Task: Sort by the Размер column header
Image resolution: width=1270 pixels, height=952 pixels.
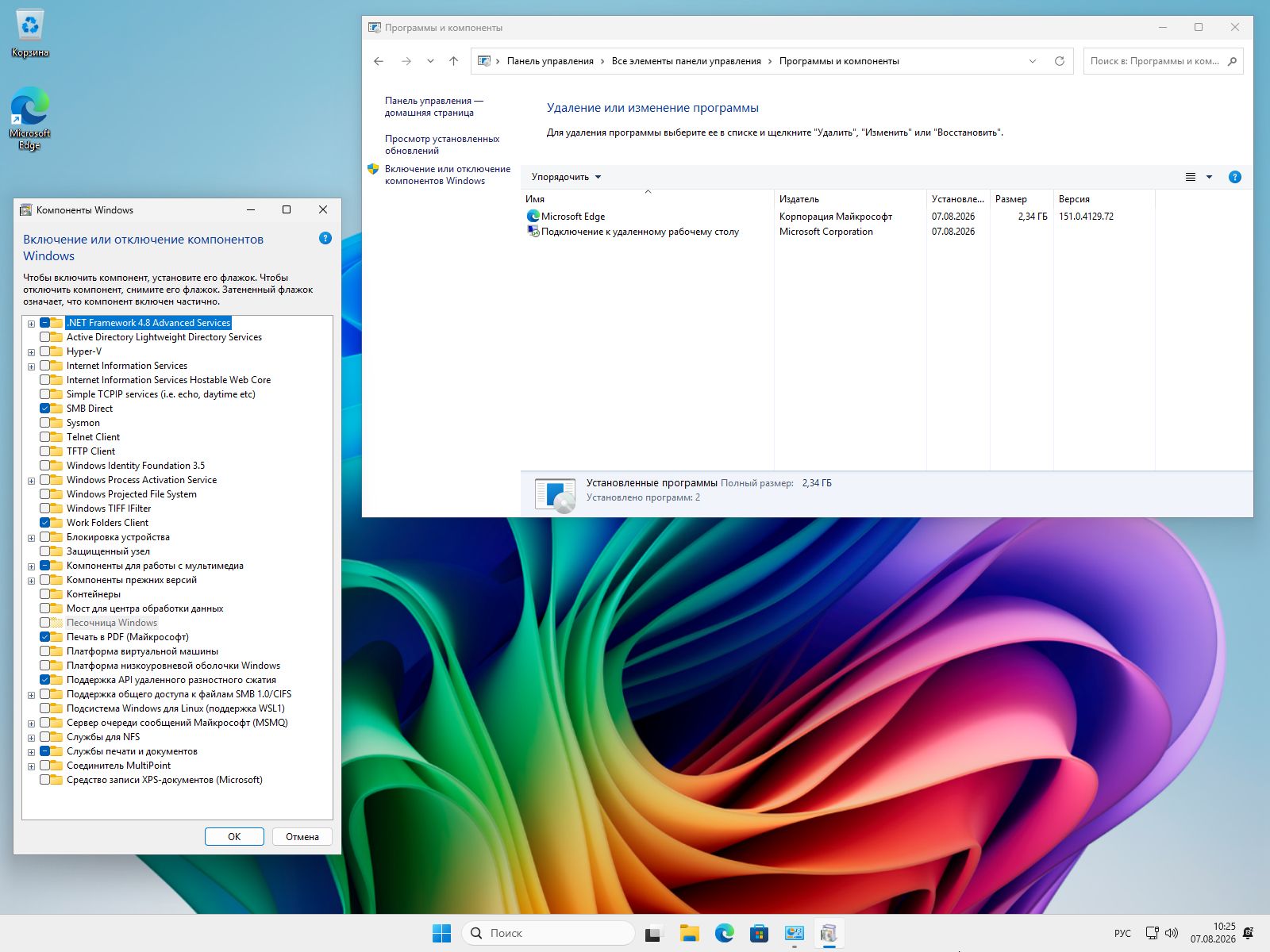Action: coord(1022,199)
